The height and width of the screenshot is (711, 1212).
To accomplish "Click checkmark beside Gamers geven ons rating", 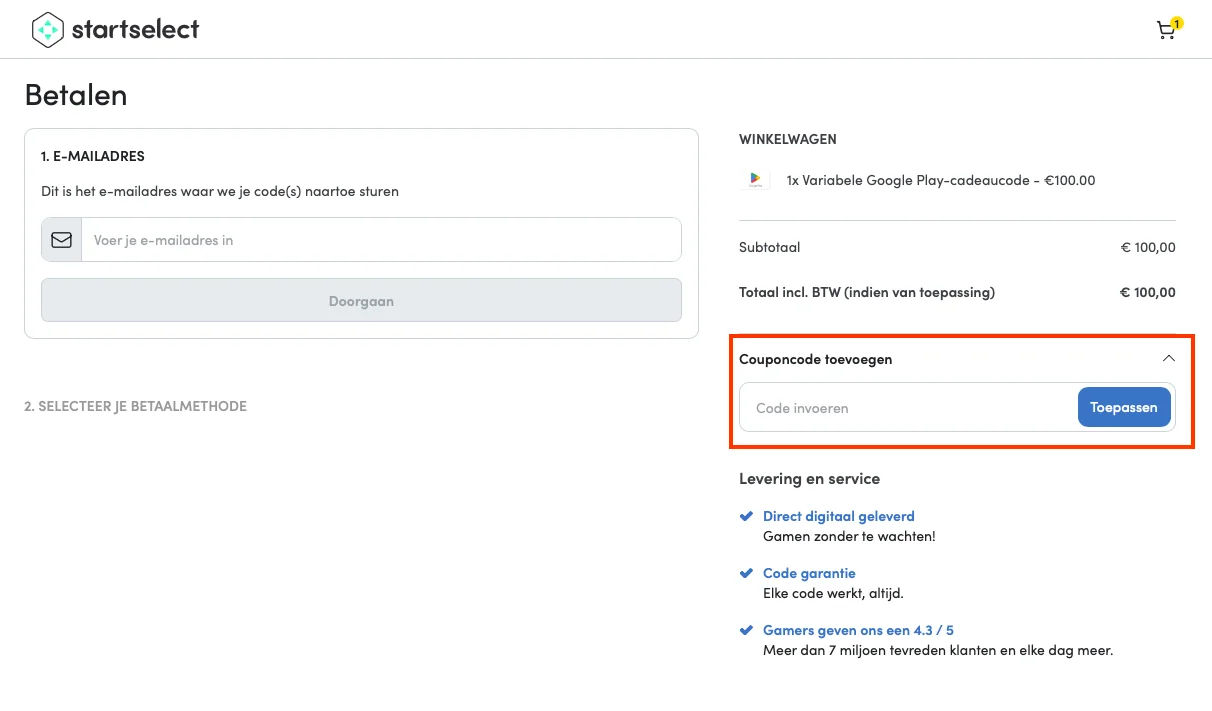I will (x=745, y=631).
